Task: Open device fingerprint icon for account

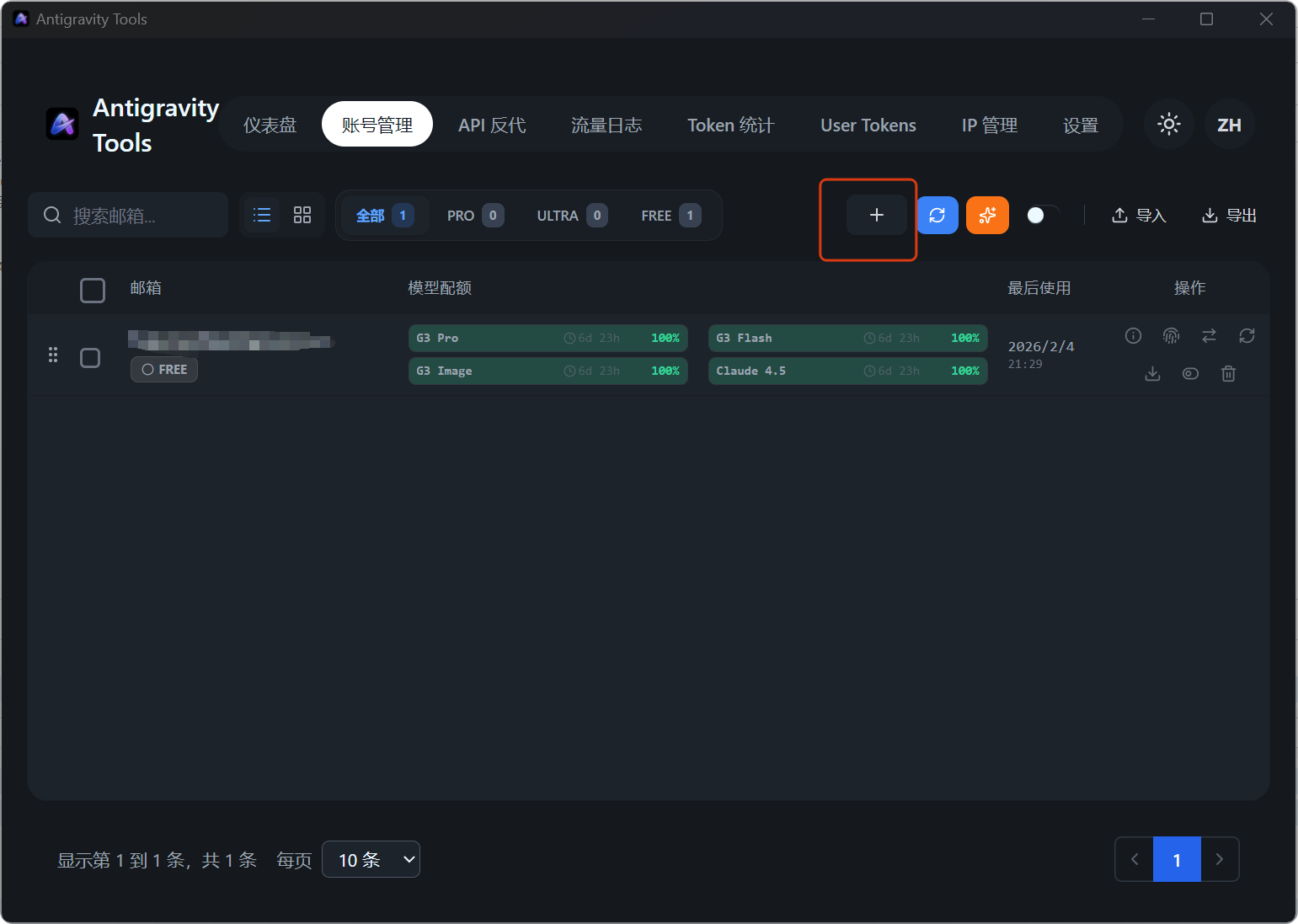Action: coord(1171,336)
